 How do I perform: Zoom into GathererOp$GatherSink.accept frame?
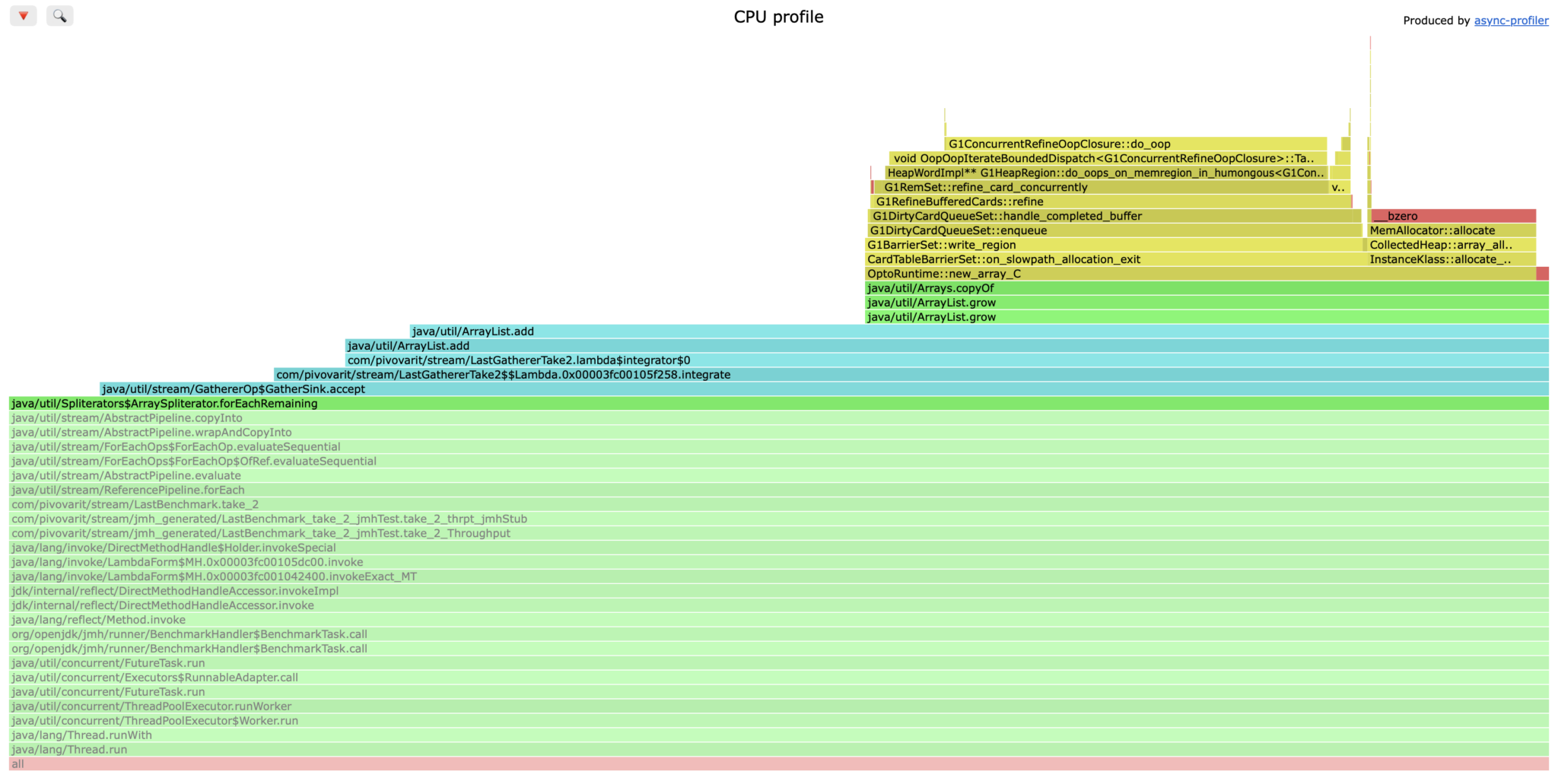824,389
